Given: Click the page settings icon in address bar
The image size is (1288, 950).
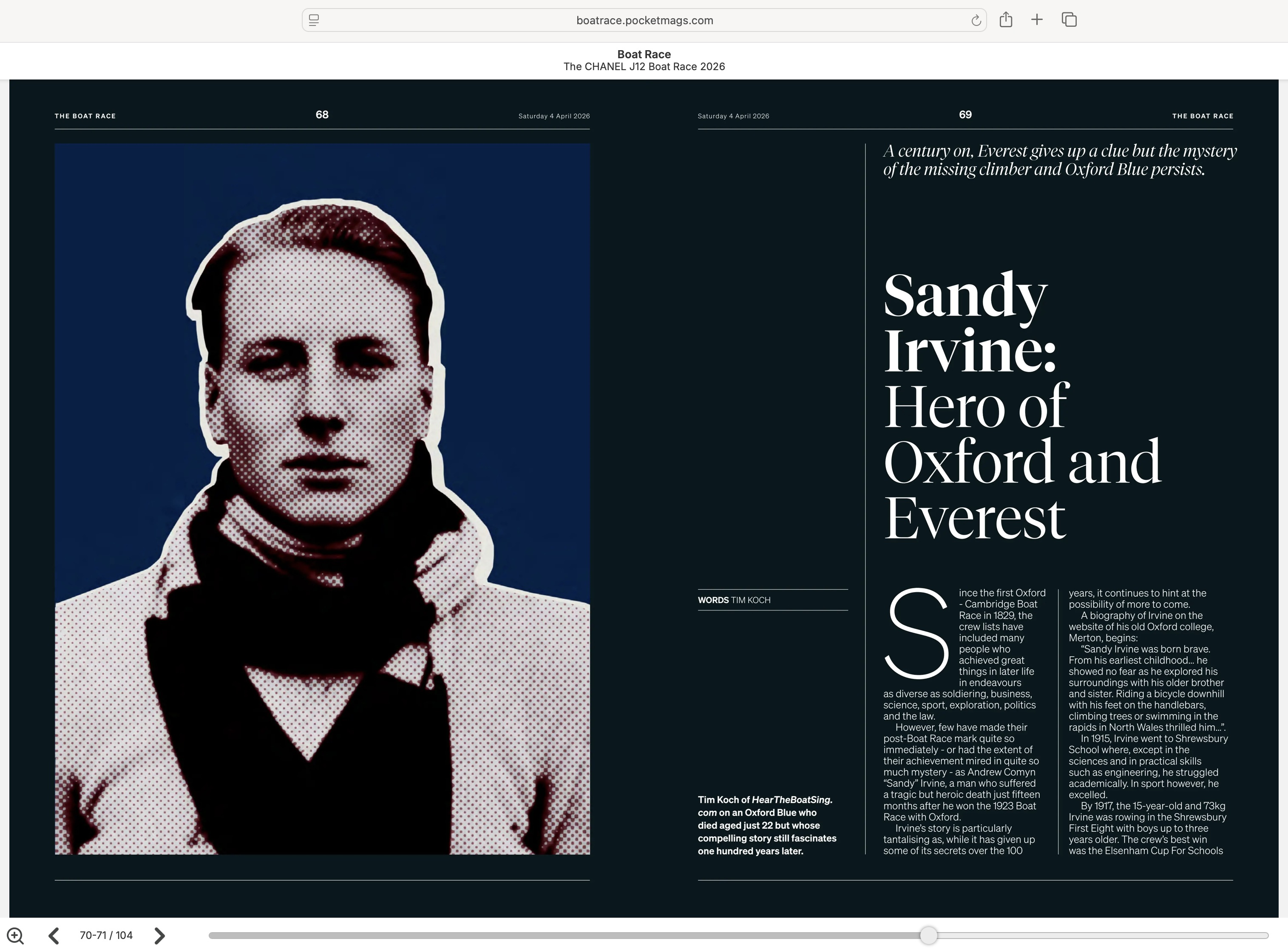Looking at the screenshot, I should pos(314,20).
